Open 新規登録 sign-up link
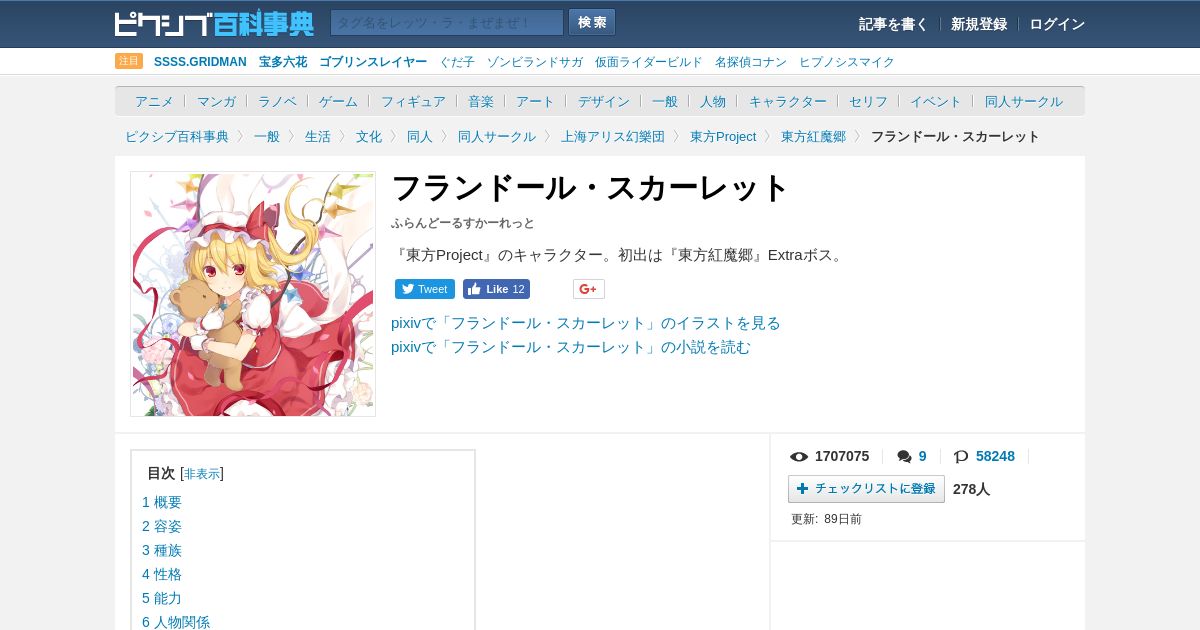 979,24
